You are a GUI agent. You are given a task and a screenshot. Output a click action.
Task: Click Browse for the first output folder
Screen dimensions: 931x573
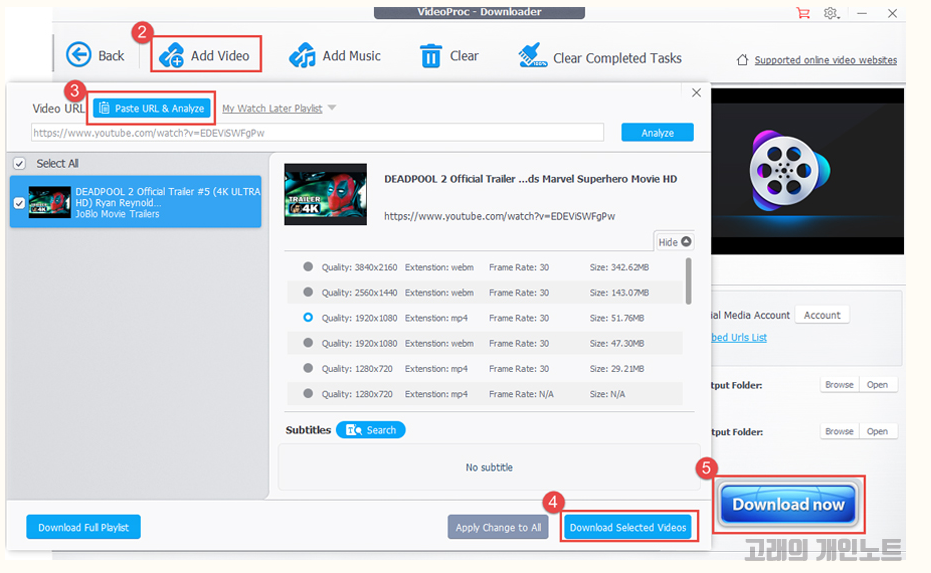tap(839, 385)
